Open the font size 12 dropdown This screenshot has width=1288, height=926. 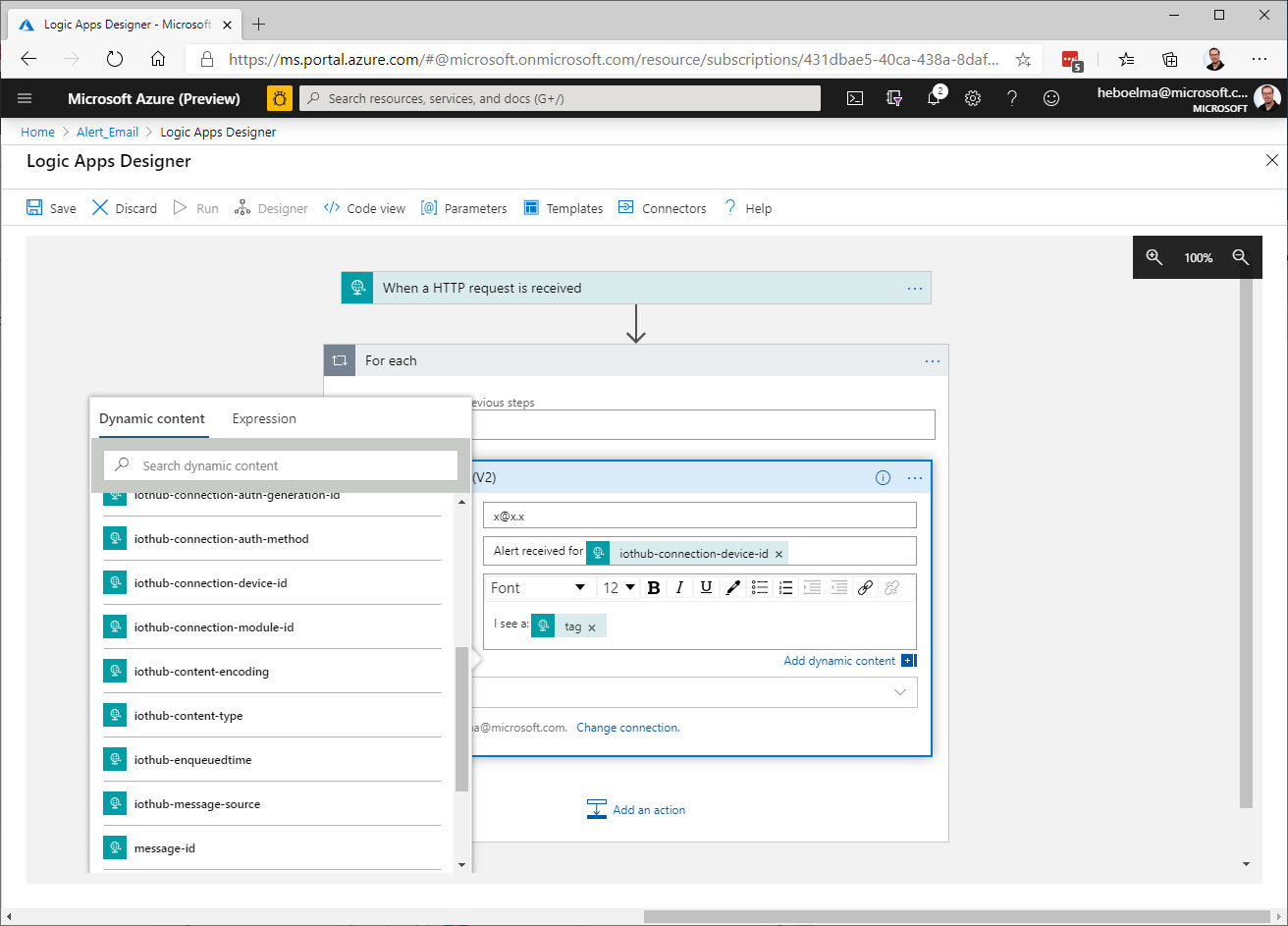click(619, 587)
